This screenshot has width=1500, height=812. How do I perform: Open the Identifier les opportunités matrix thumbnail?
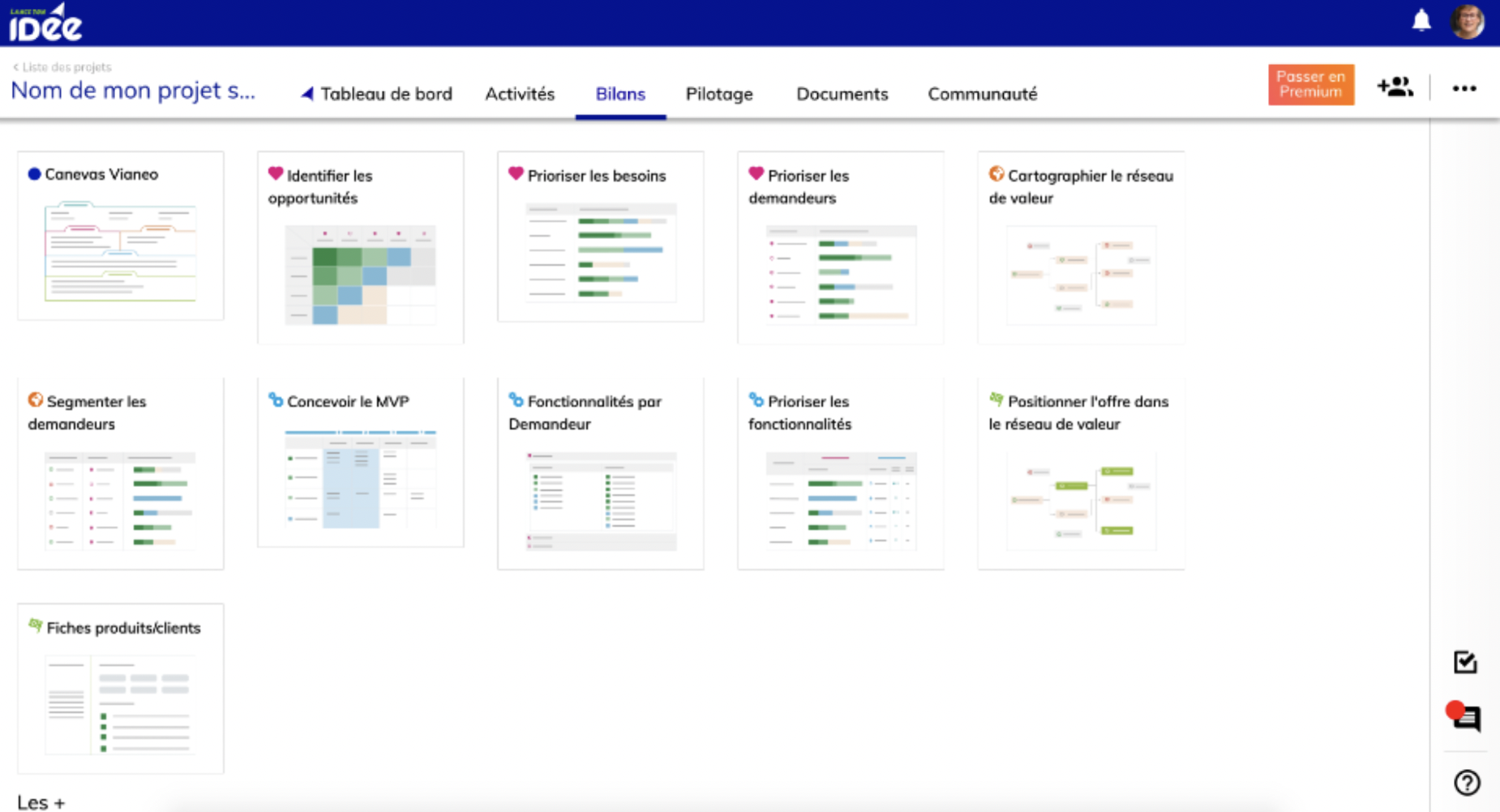point(361,275)
